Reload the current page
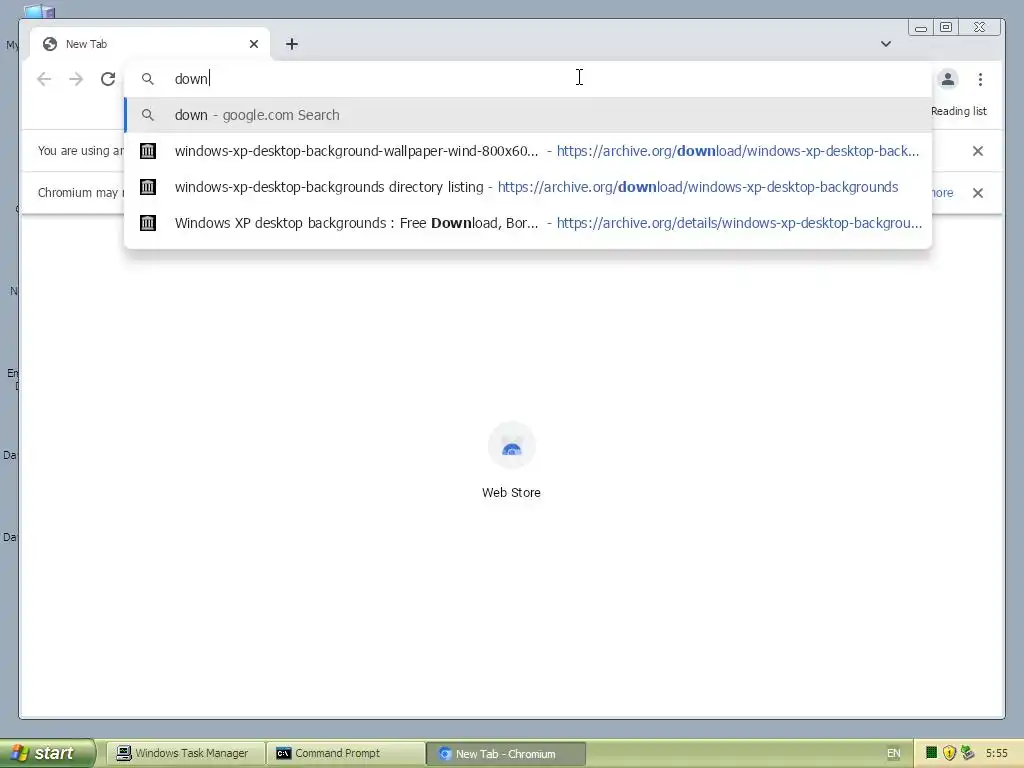This screenshot has width=1024, height=768. [108, 79]
